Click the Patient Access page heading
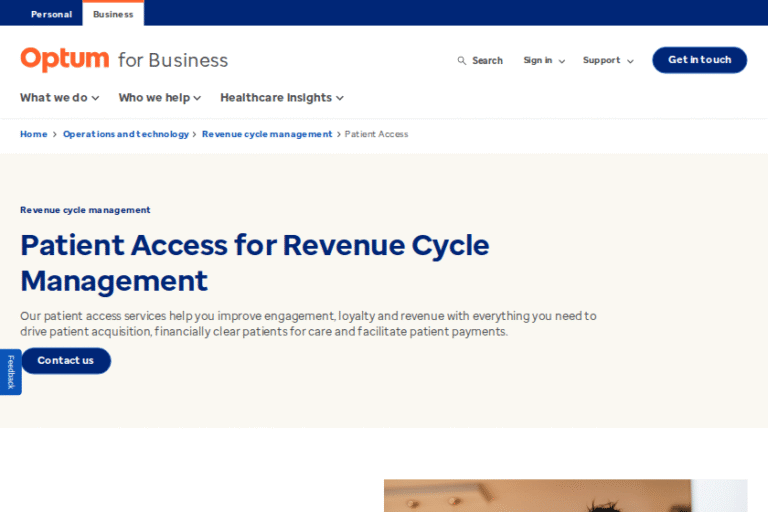 (255, 262)
